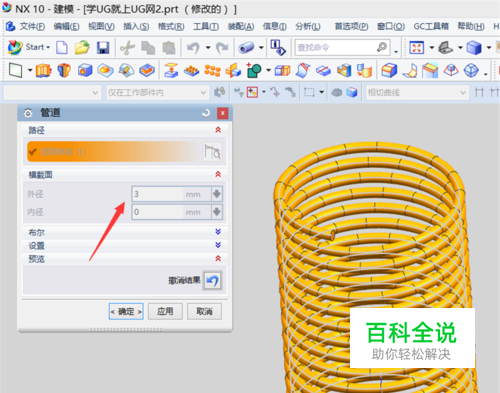Click the shaded cube rendering style icon

pos(474,48)
